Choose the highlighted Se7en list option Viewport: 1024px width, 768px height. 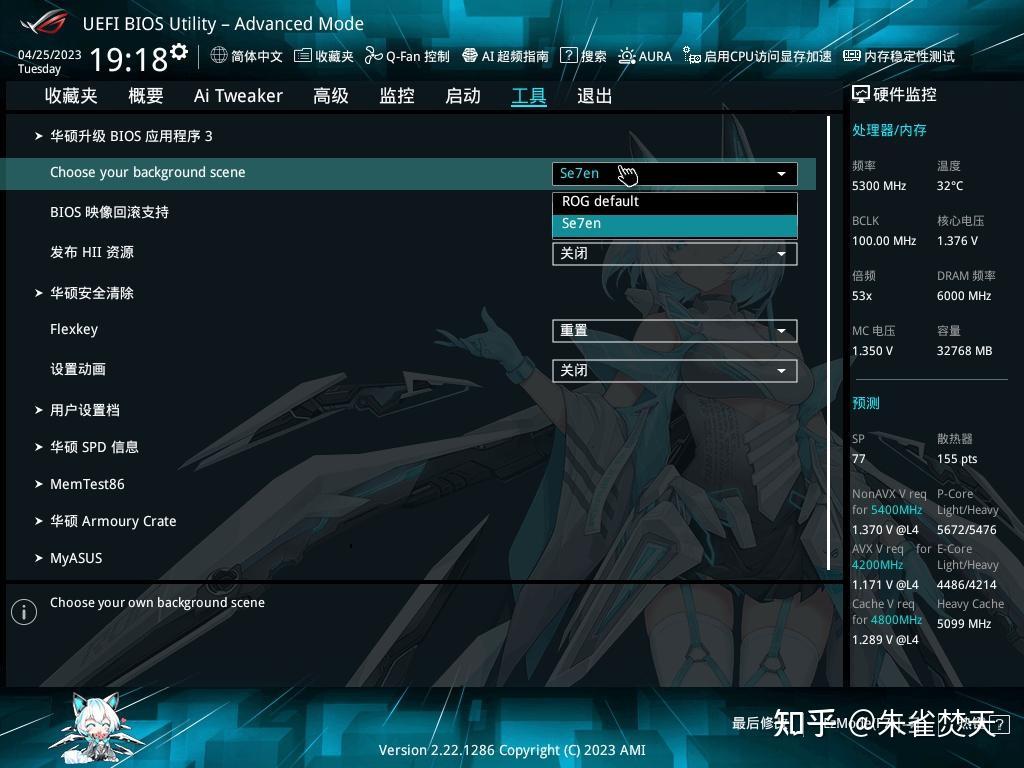(x=675, y=224)
